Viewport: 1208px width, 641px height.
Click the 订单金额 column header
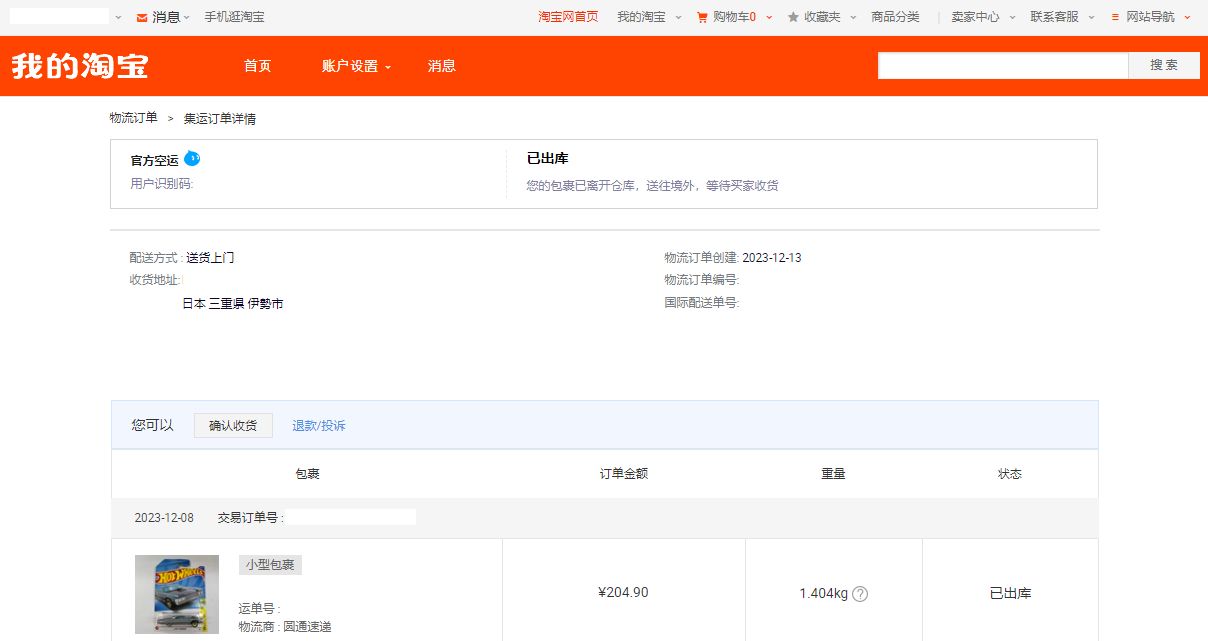point(624,474)
